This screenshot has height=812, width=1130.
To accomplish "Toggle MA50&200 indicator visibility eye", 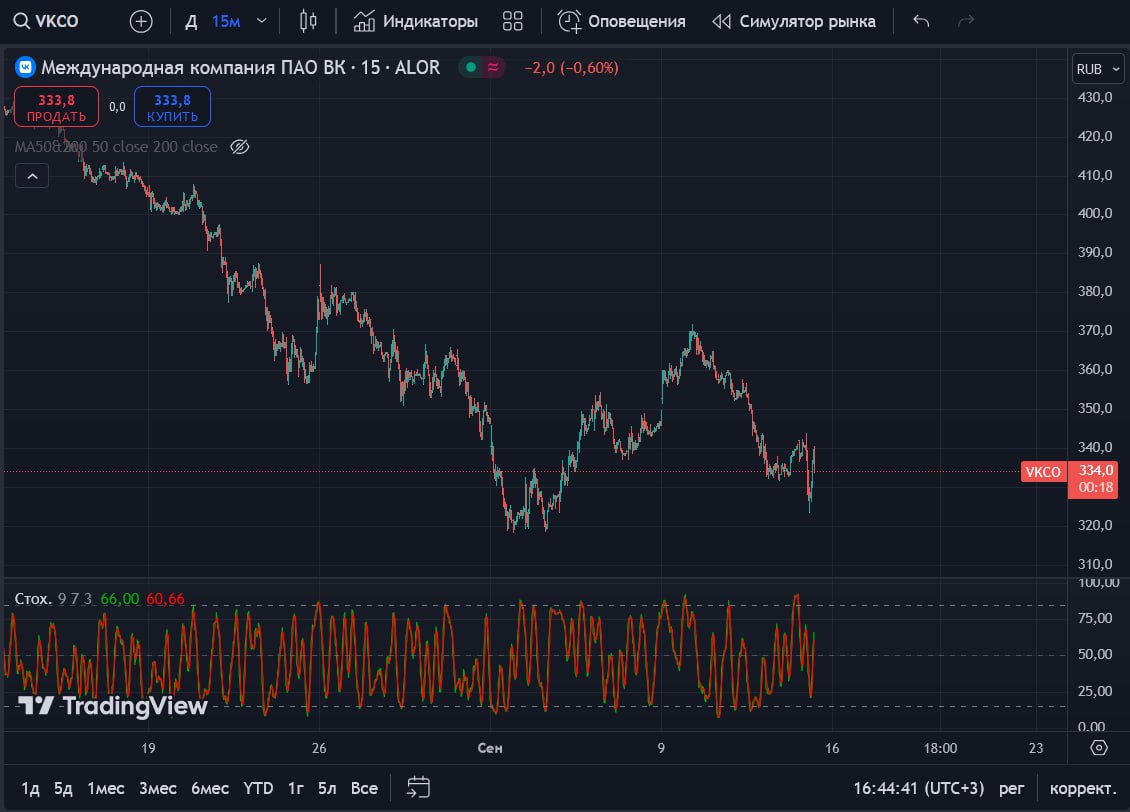I will (x=240, y=147).
